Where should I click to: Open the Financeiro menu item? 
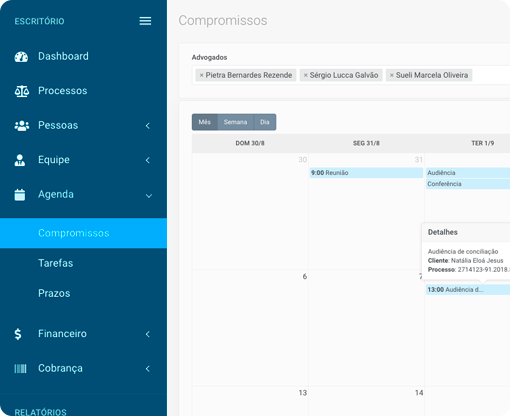pyautogui.click(x=62, y=334)
